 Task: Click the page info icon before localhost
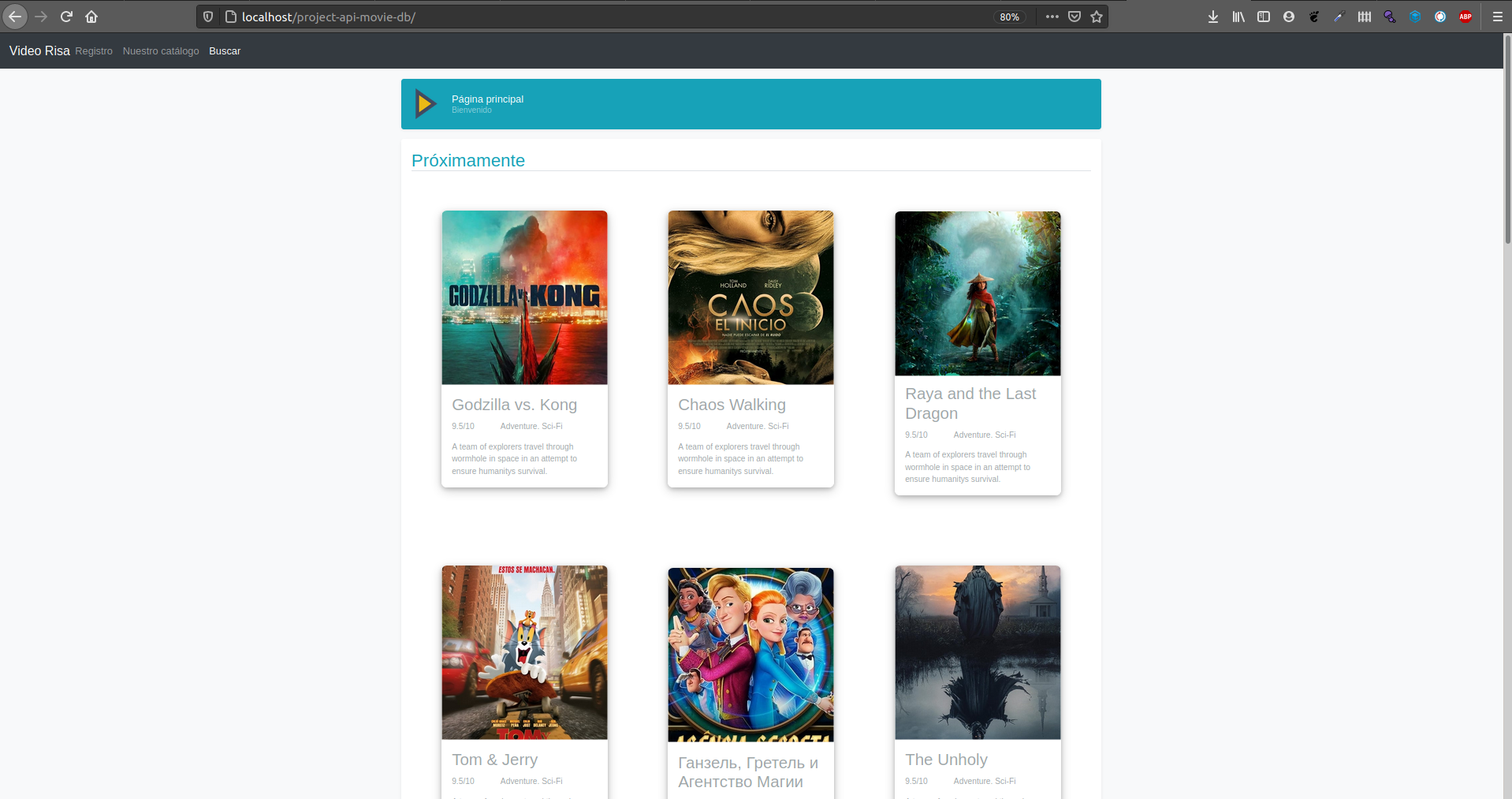tap(231, 17)
